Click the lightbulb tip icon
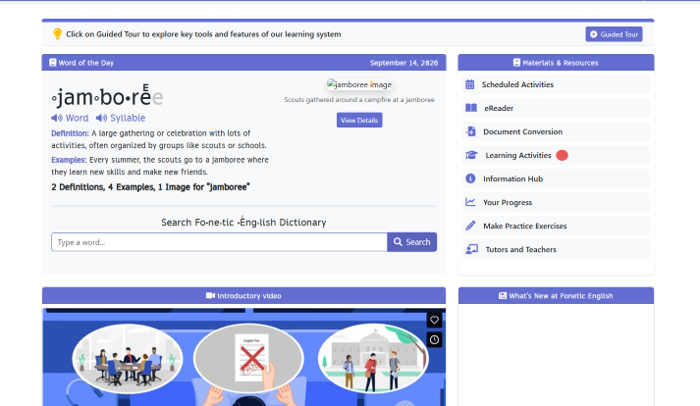This screenshot has height=406, width=700. [x=57, y=34]
